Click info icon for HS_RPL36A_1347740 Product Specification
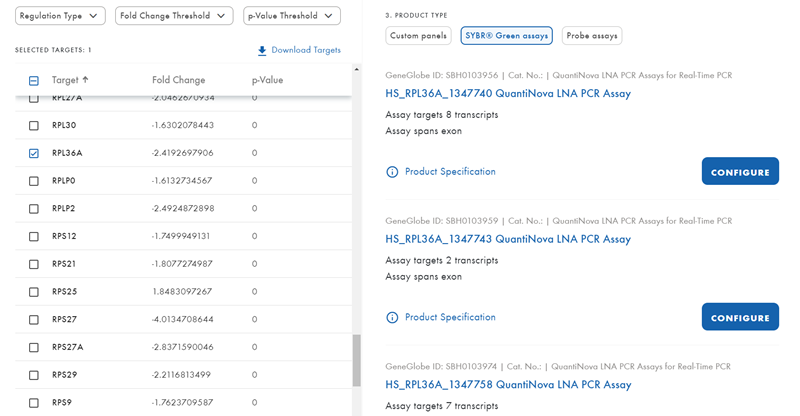Viewport: 800px width, 416px height. [x=392, y=172]
